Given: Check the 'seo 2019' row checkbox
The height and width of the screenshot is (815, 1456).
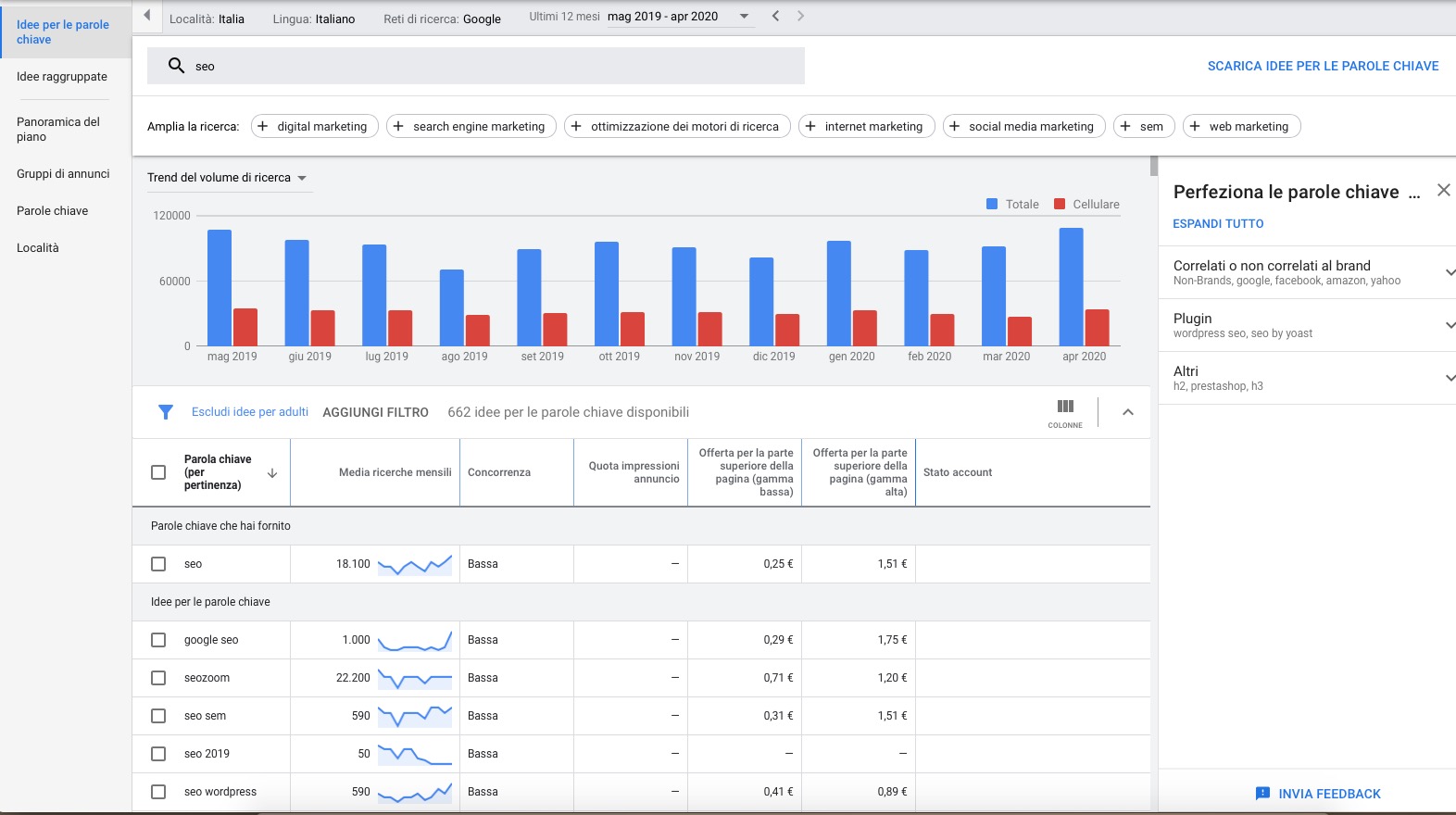Looking at the screenshot, I should 158,754.
